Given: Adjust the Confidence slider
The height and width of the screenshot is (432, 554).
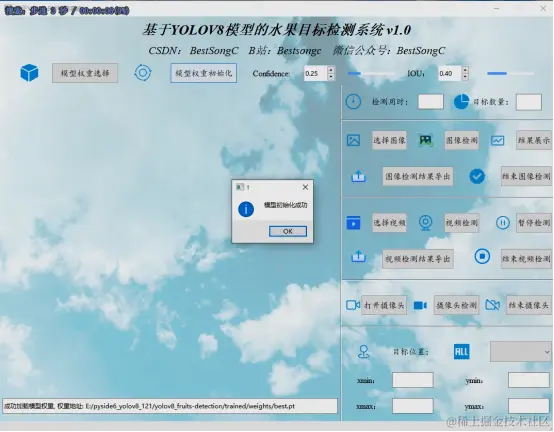Looking at the screenshot, I should tap(371, 73).
